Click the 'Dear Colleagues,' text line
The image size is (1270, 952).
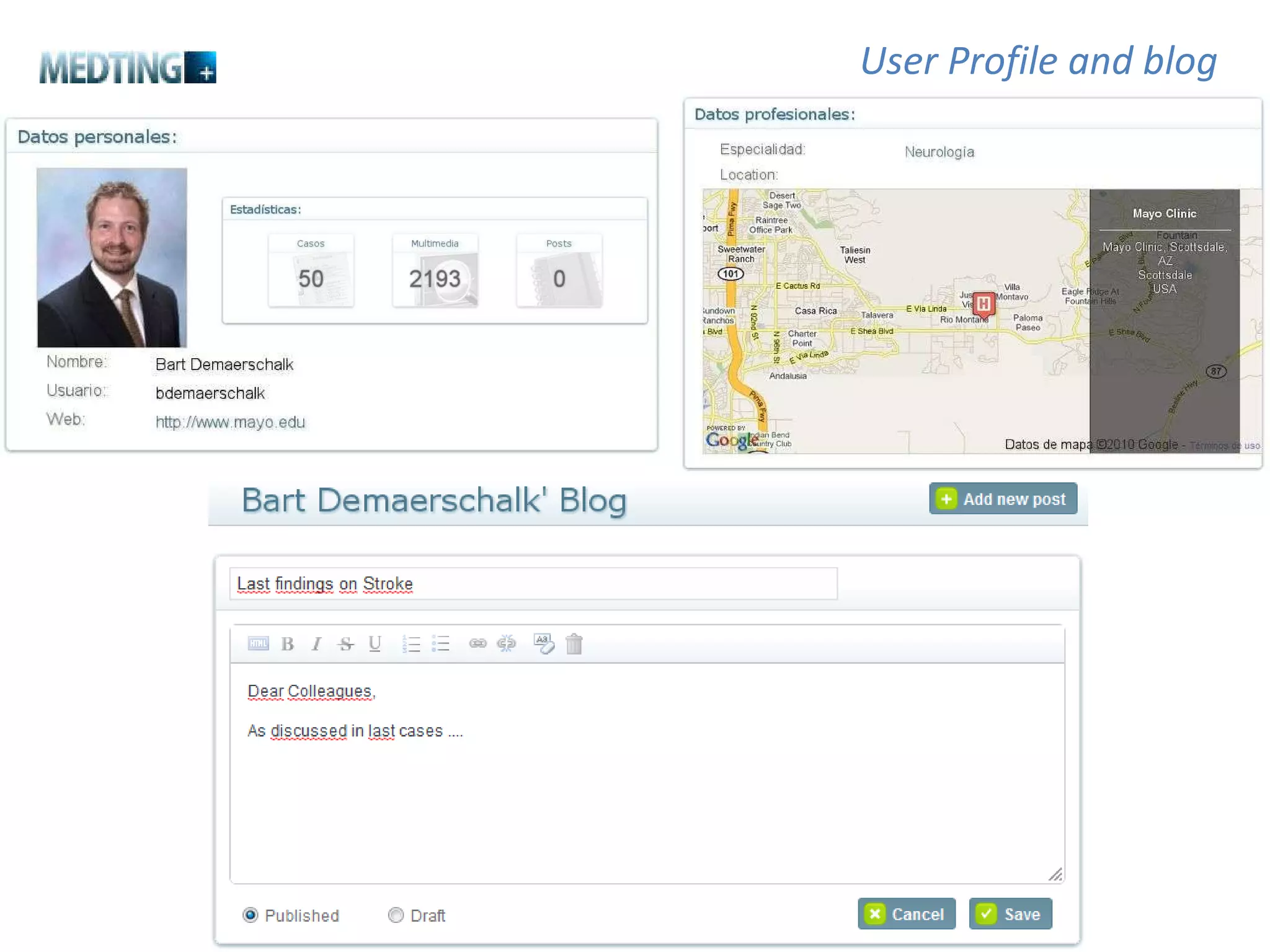pos(311,691)
